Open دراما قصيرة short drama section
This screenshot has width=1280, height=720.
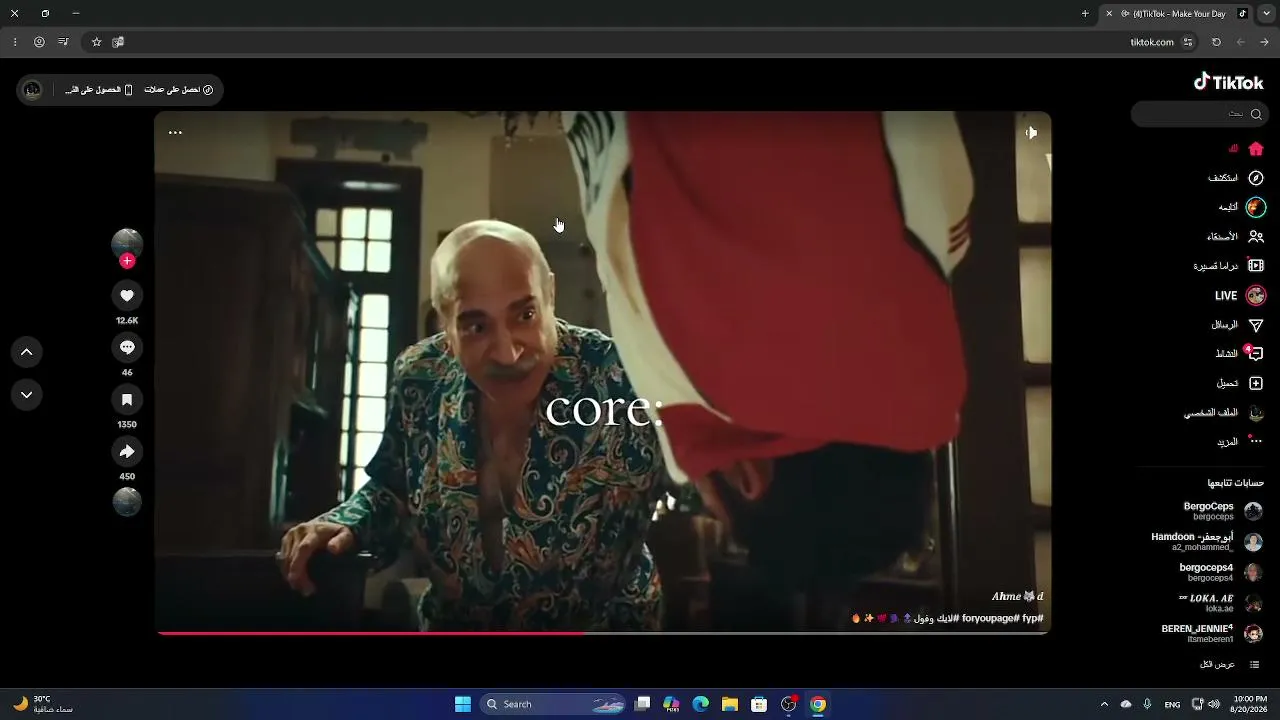(1228, 266)
